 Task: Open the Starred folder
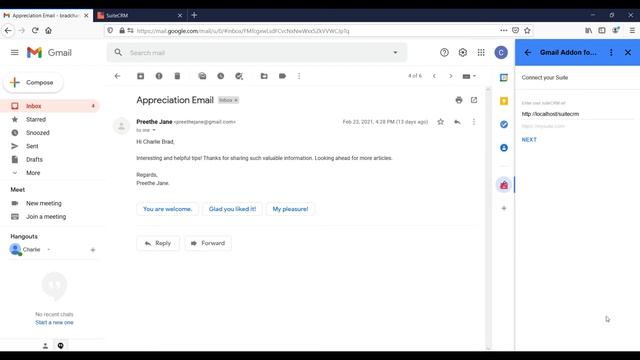point(36,119)
